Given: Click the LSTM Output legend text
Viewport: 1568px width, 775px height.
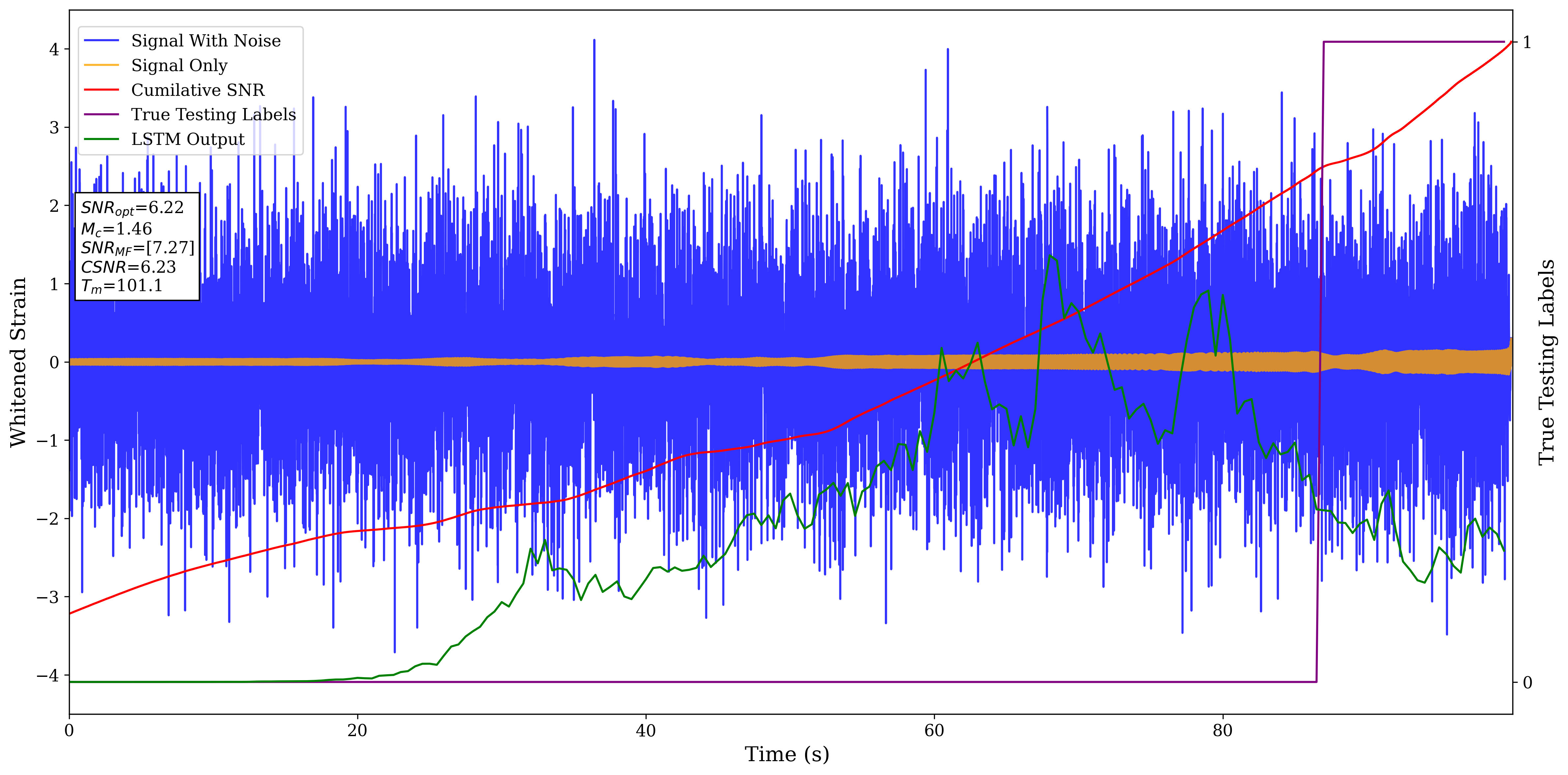Looking at the screenshot, I should pyautogui.click(x=188, y=139).
